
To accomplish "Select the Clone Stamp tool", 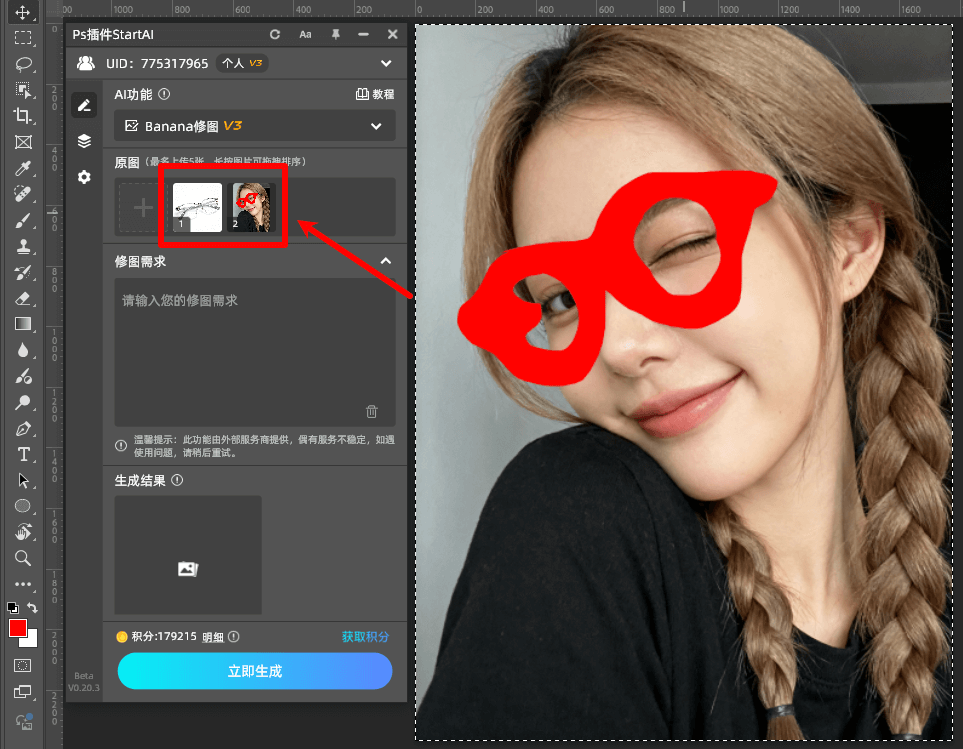I will [x=23, y=246].
